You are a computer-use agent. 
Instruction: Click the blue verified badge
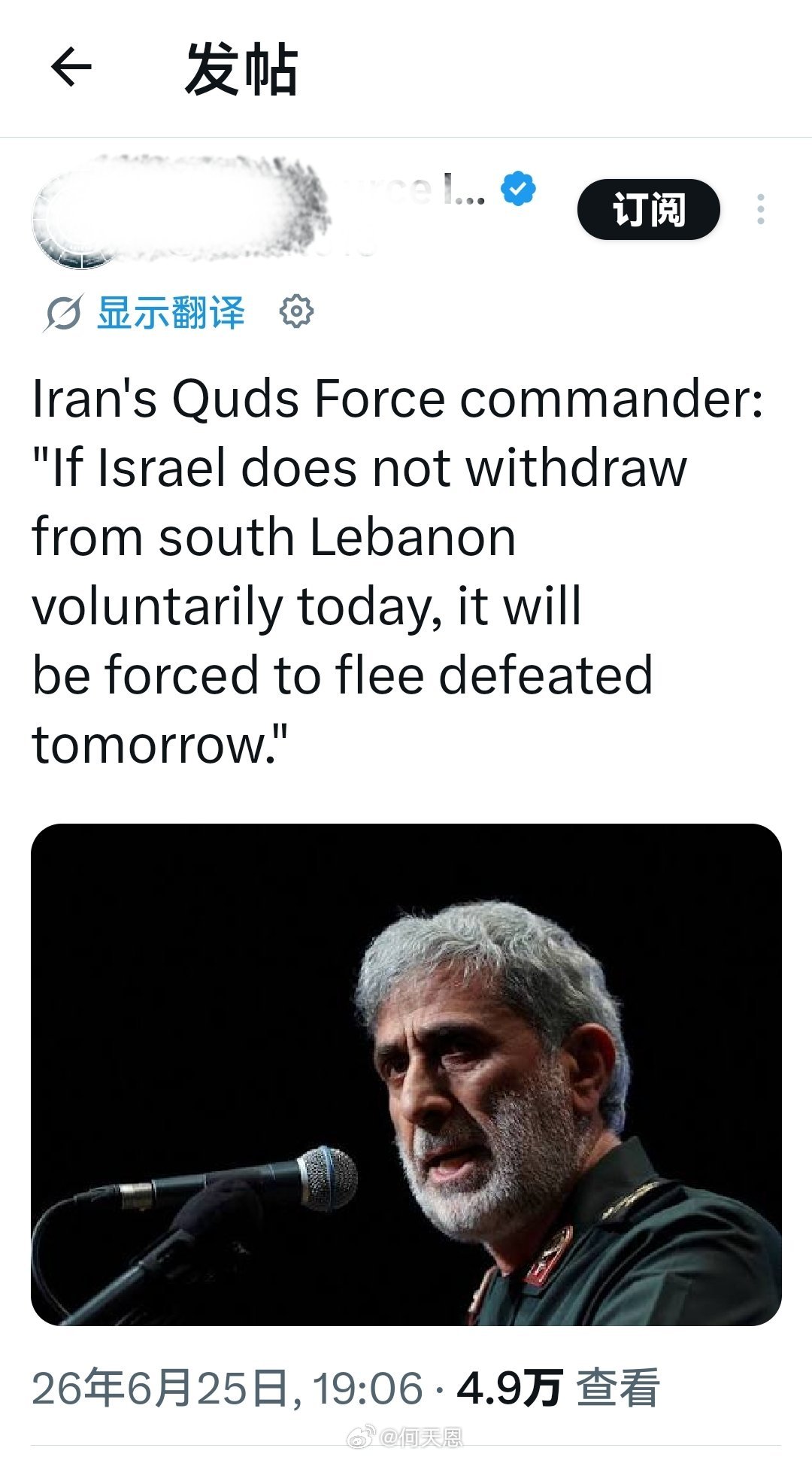click(518, 188)
